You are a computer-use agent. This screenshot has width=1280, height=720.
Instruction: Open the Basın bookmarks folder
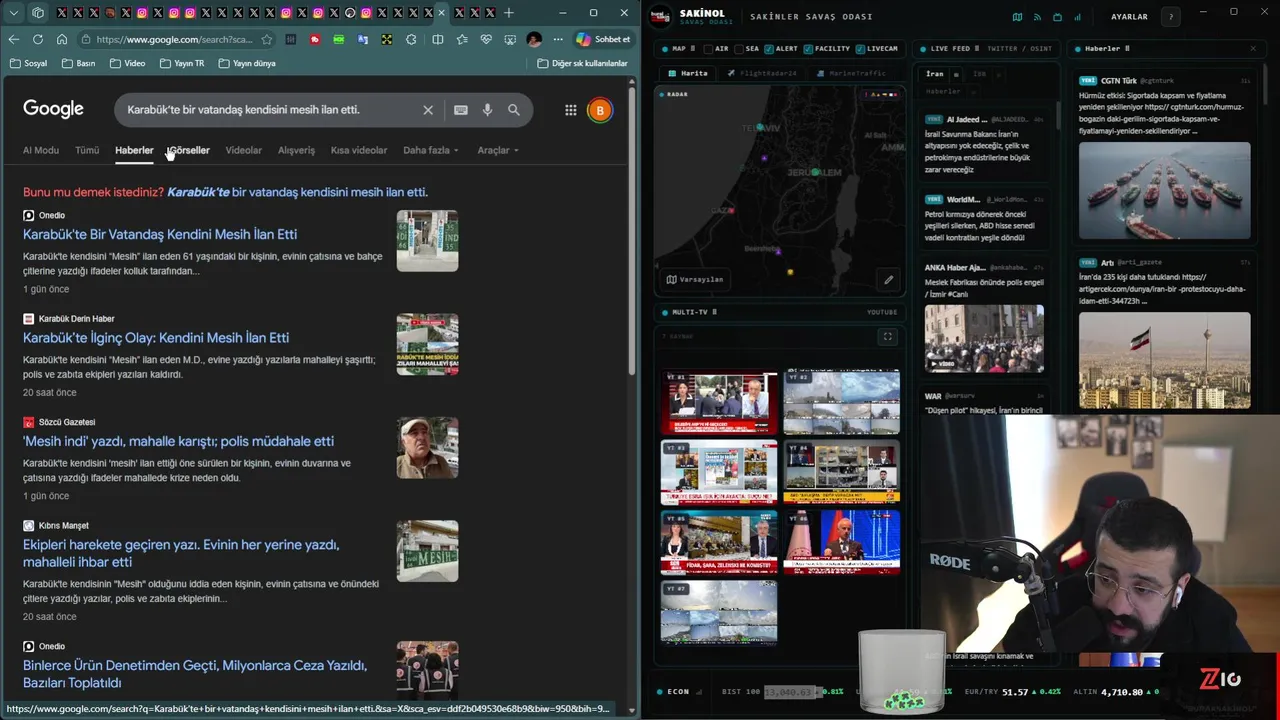coord(79,63)
